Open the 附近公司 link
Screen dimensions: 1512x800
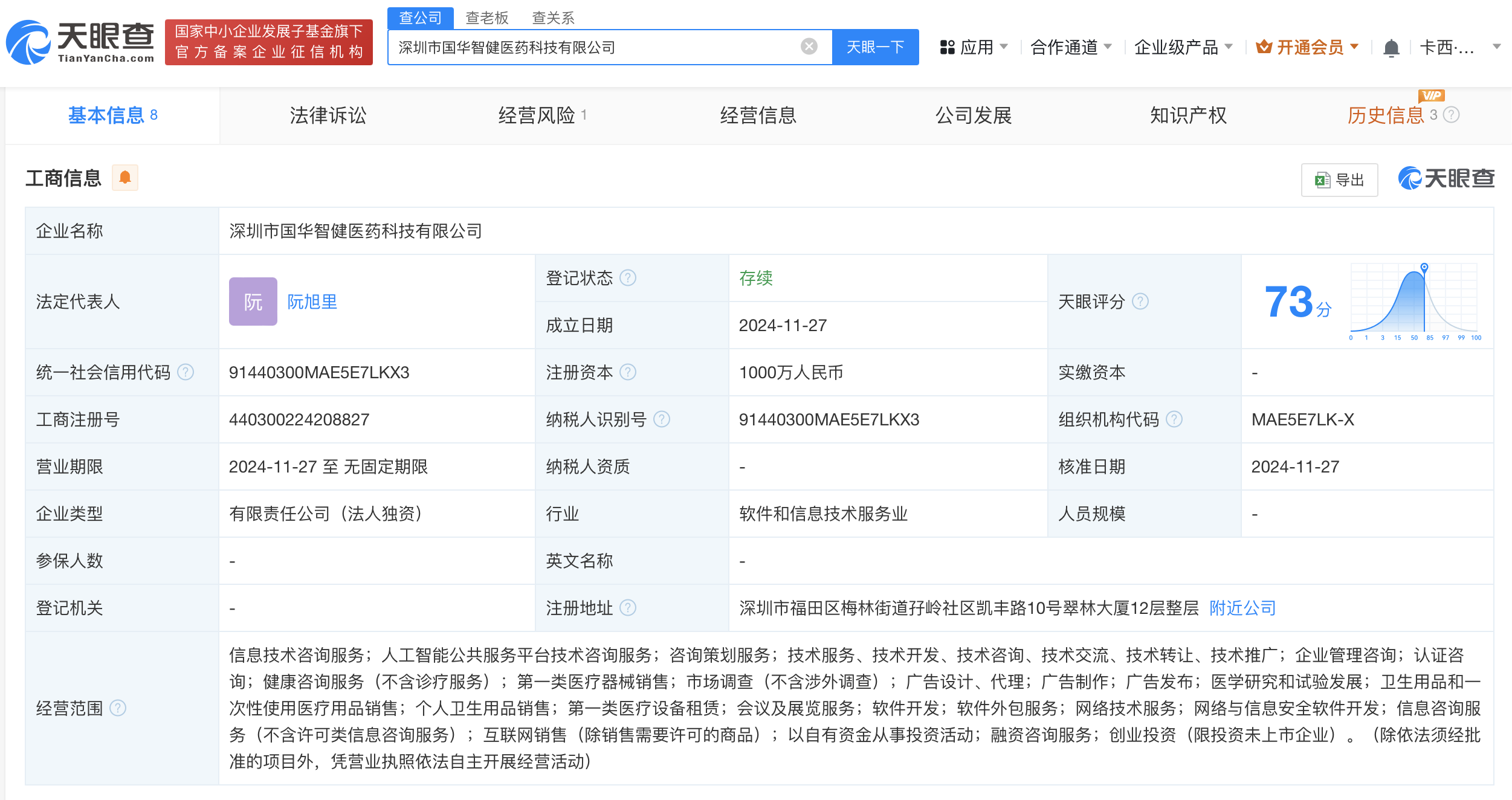(x=1242, y=608)
